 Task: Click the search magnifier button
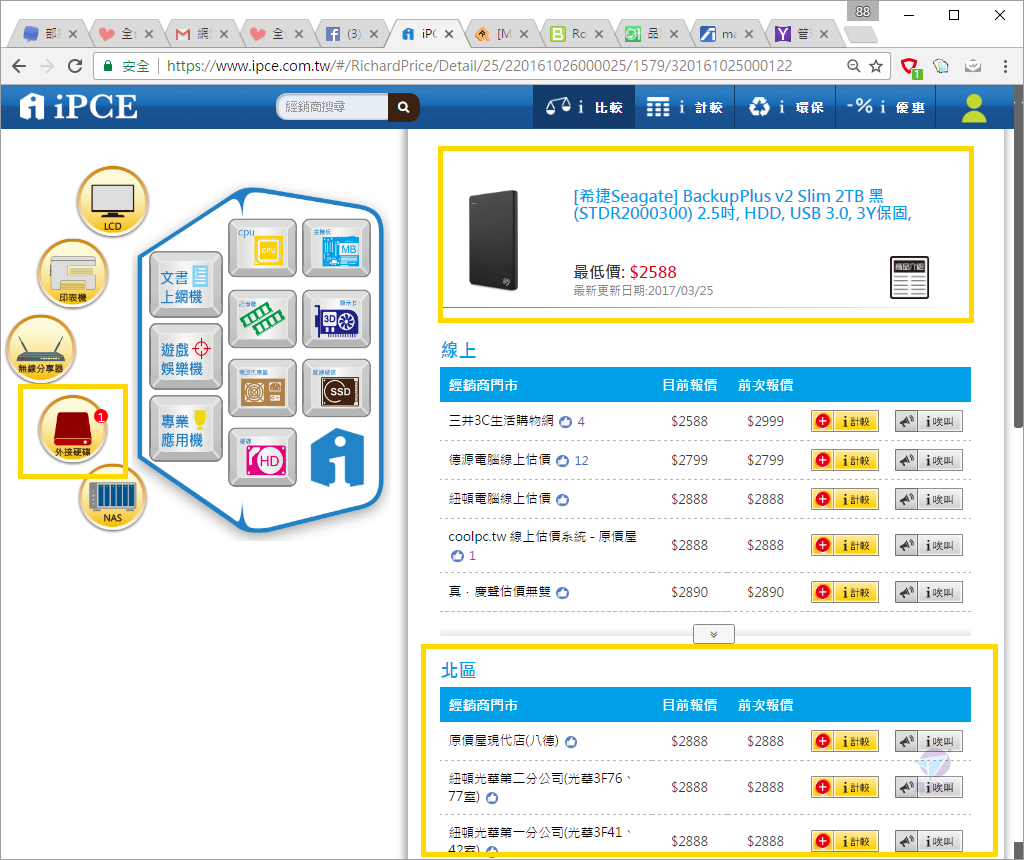pos(404,106)
